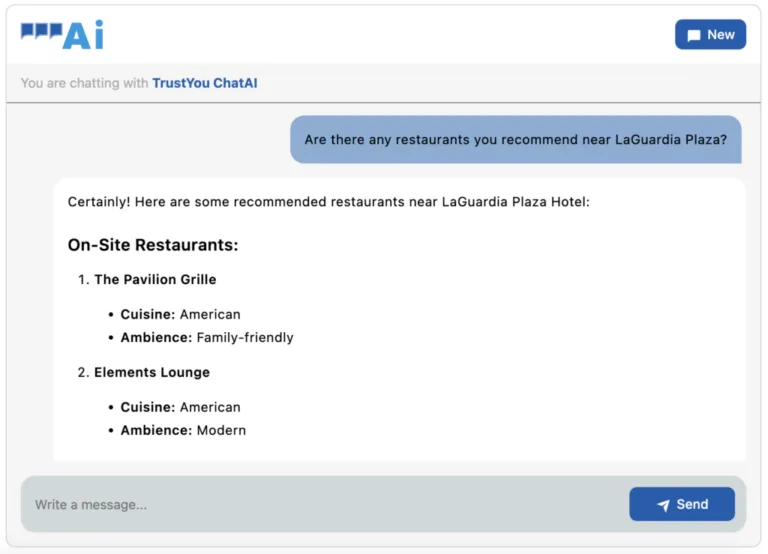
Task: Click the 'On-Site Restaurants:' heading
Action: tap(153, 245)
